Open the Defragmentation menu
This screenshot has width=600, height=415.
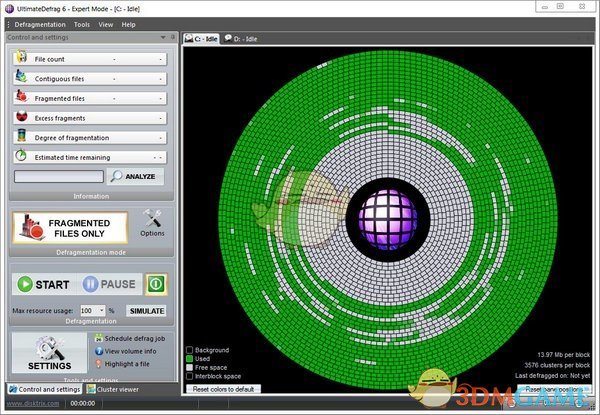[x=40, y=23]
